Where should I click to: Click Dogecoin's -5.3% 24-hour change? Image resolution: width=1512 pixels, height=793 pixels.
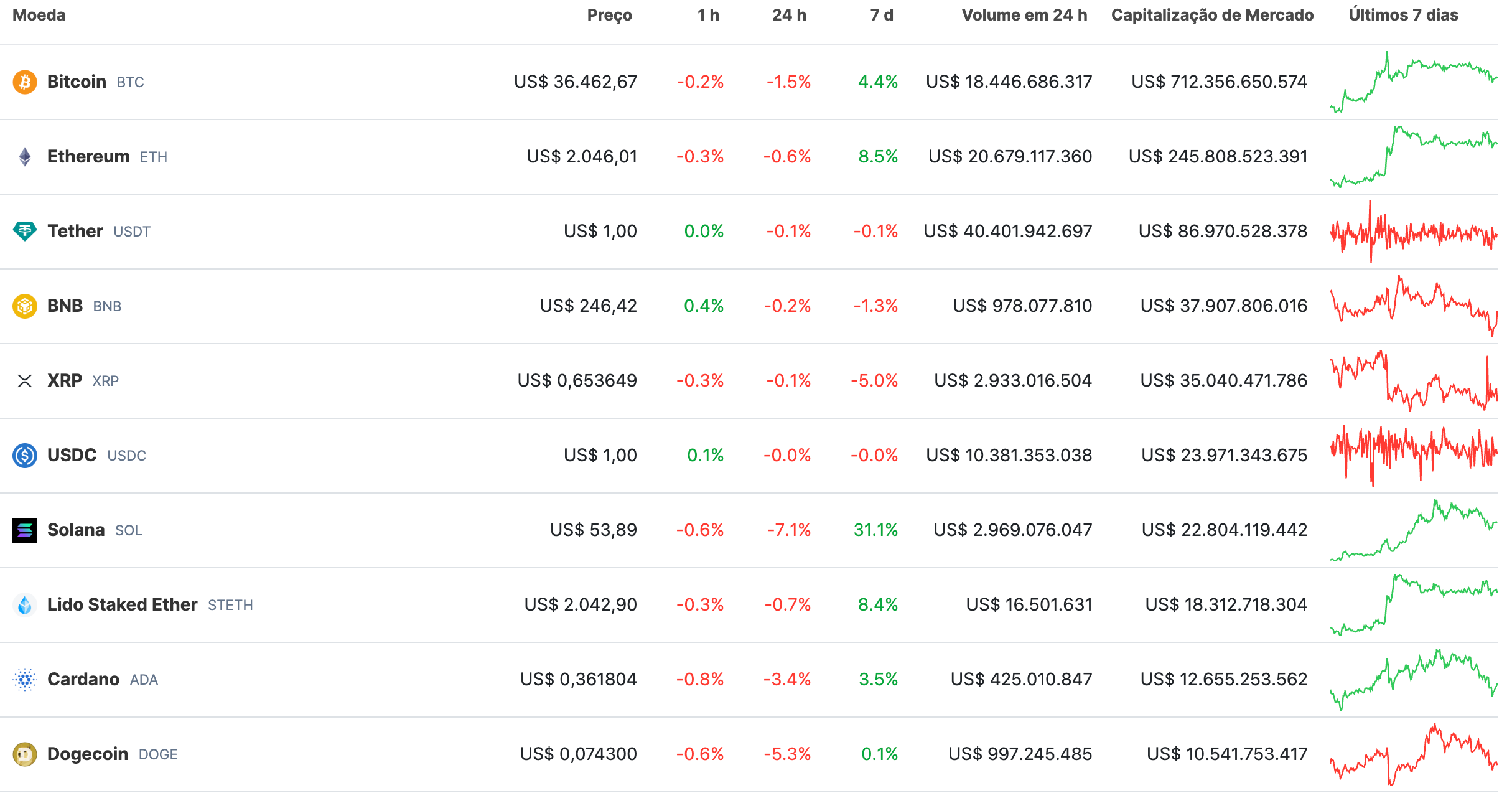[787, 754]
